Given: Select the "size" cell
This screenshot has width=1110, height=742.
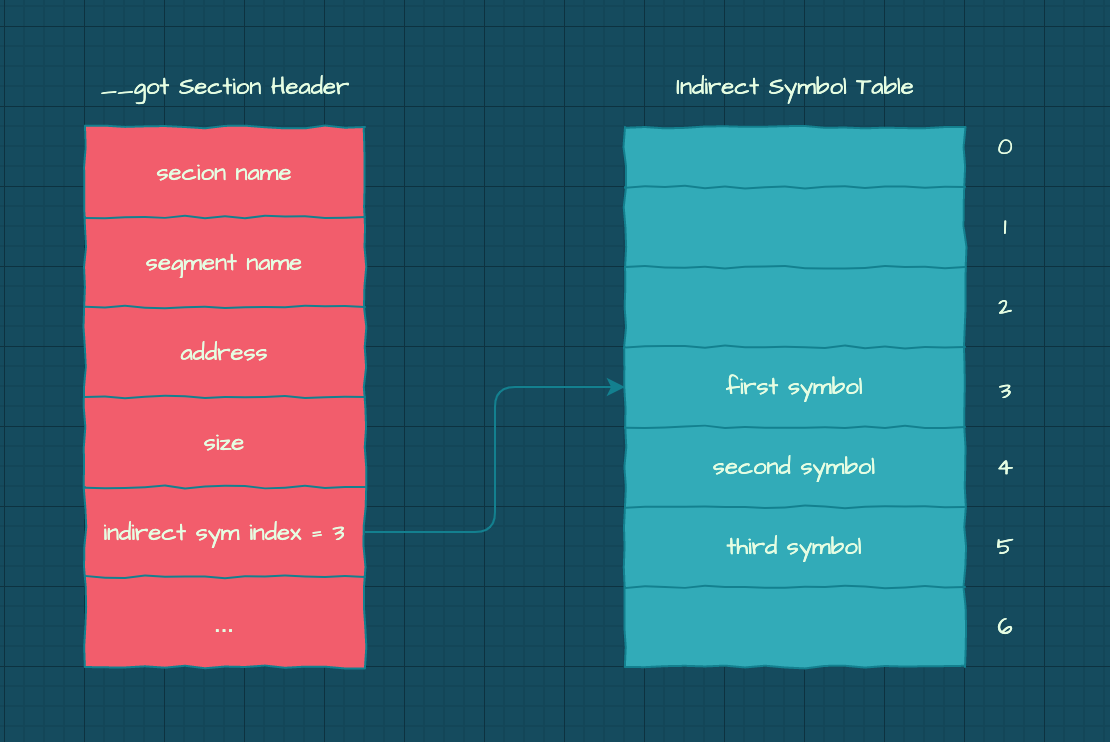Looking at the screenshot, I should tap(224, 443).
